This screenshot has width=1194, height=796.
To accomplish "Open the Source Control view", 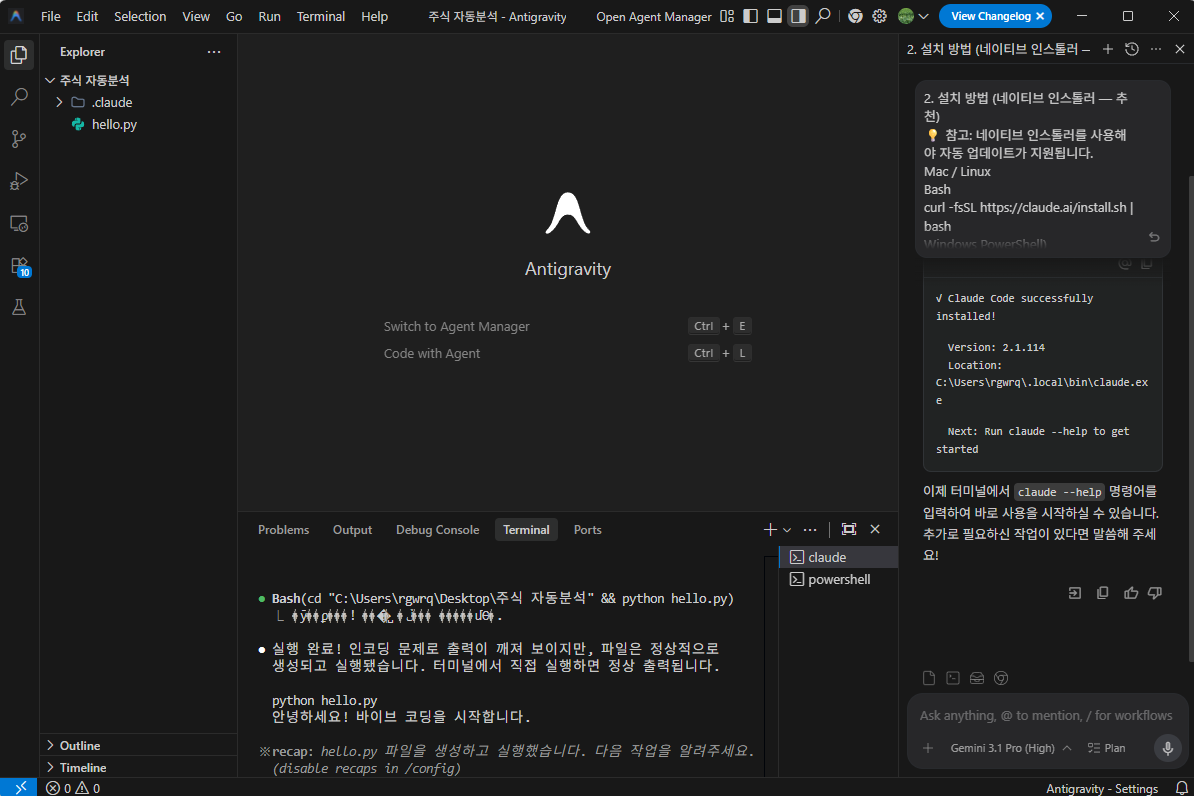I will tap(18, 138).
